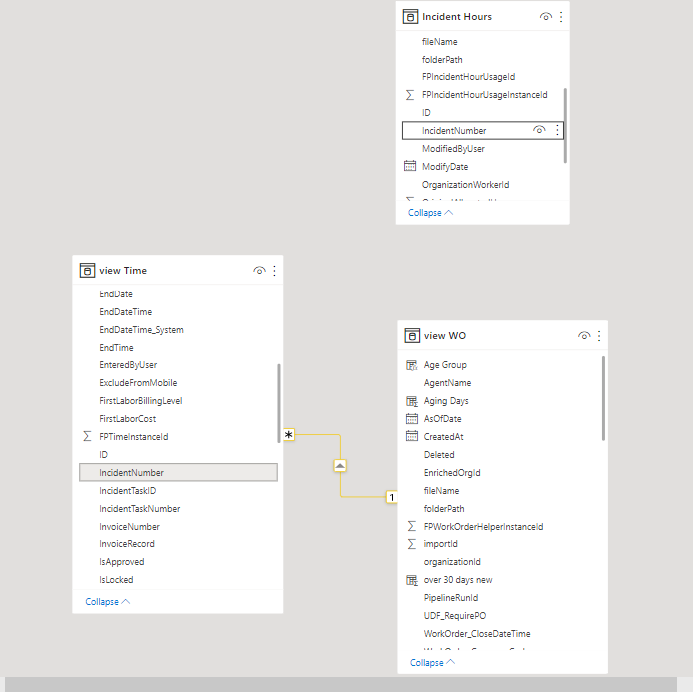Select IncidentNumber field in view Time
693x692 pixels.
pos(179,472)
